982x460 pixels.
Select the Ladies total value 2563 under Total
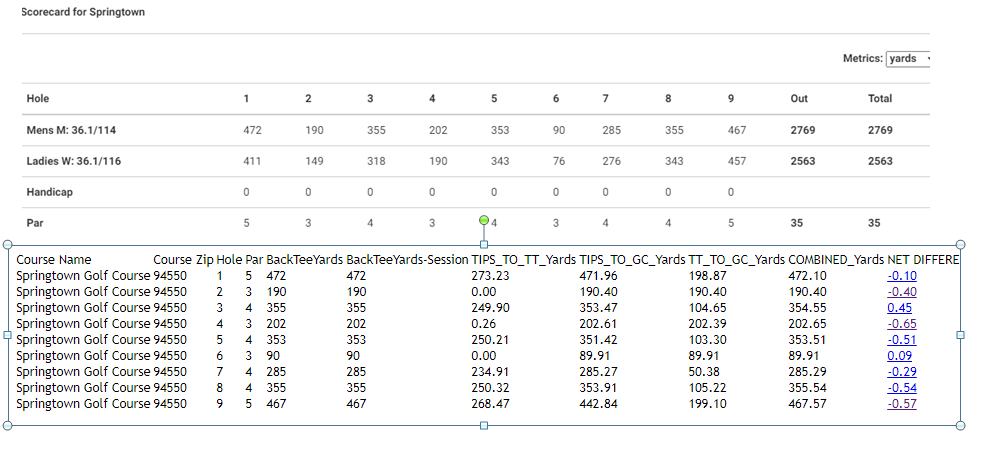click(880, 161)
